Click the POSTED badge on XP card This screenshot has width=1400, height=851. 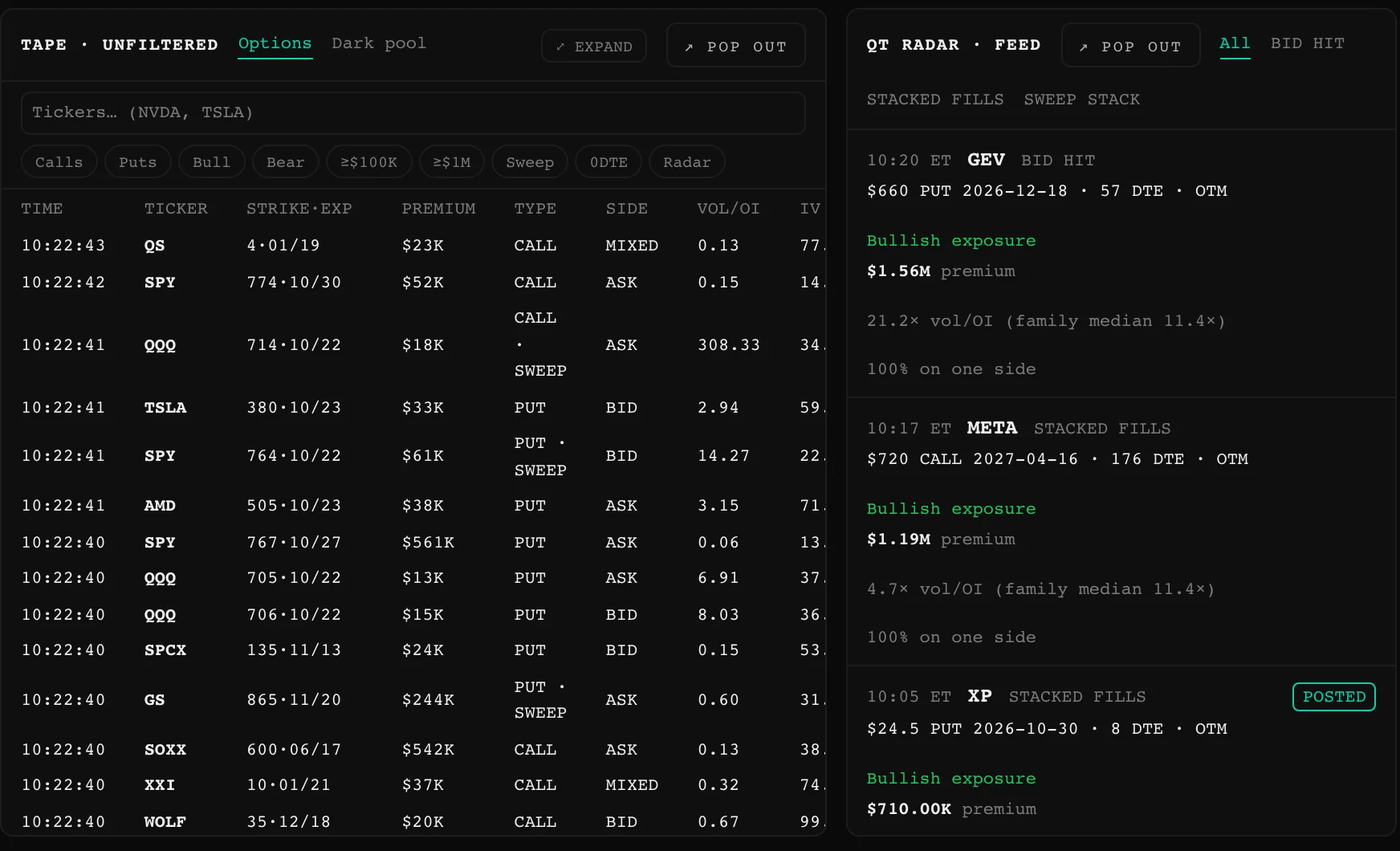coord(1333,697)
